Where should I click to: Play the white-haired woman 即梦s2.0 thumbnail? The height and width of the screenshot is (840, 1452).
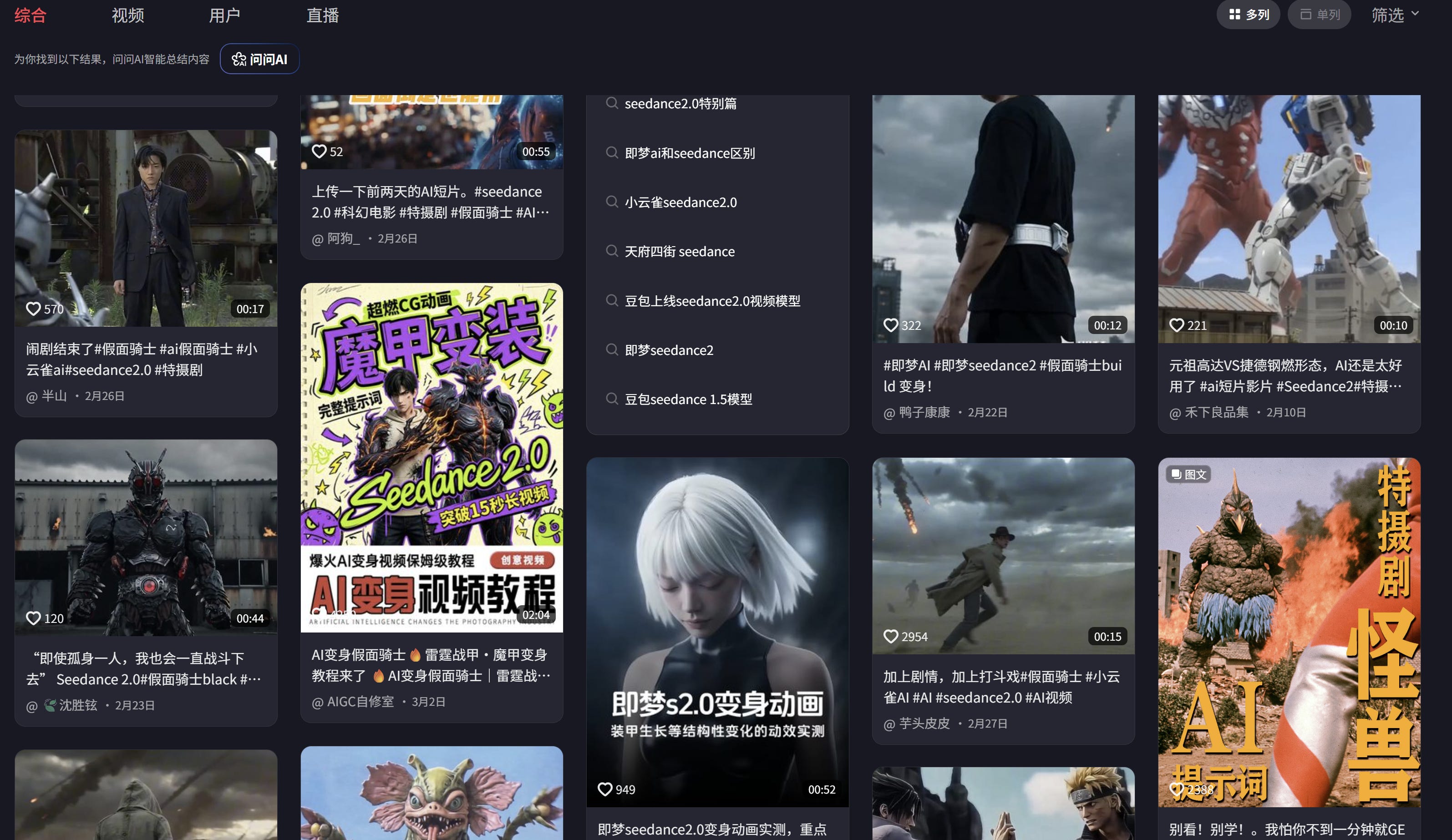click(x=717, y=632)
